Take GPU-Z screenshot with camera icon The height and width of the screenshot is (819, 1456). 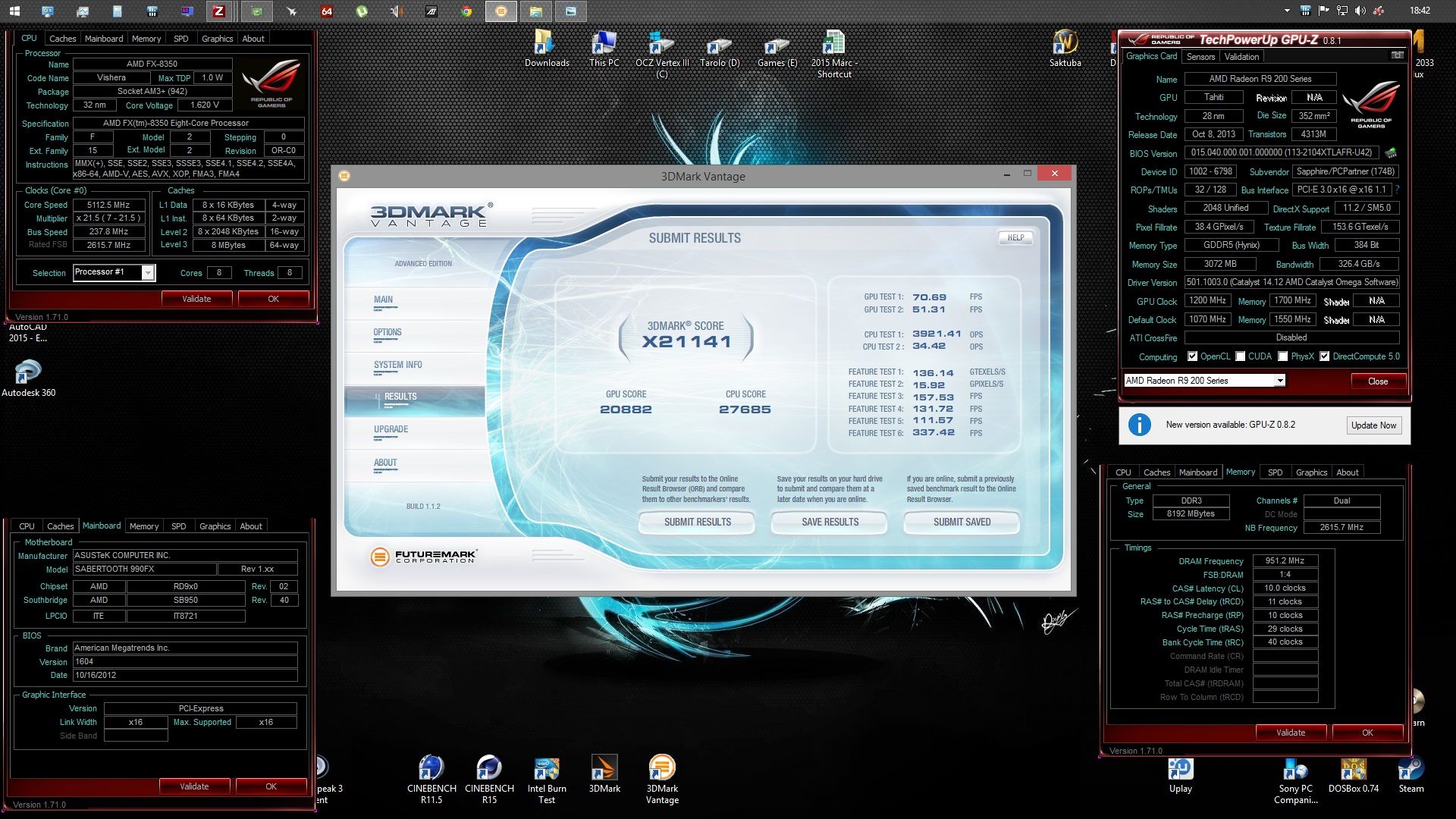click(1397, 55)
